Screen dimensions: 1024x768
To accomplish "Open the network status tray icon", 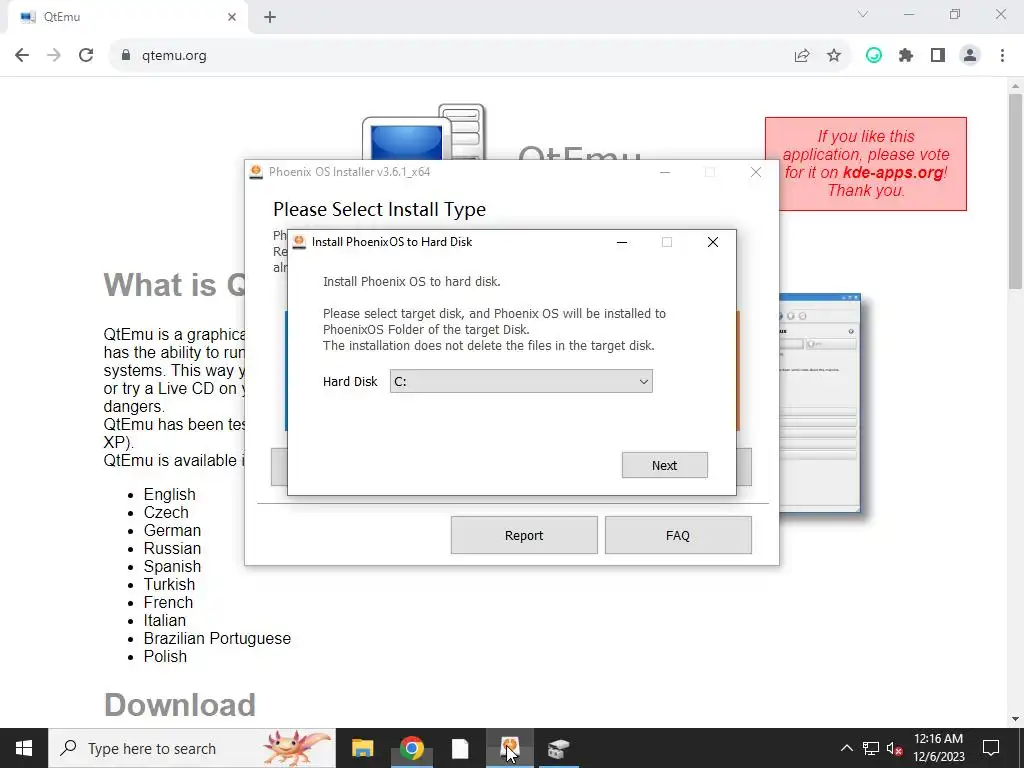I will [871, 748].
